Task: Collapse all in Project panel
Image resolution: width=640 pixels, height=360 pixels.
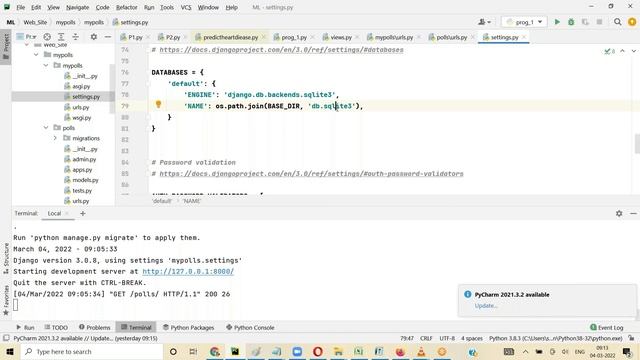Action: point(76,37)
